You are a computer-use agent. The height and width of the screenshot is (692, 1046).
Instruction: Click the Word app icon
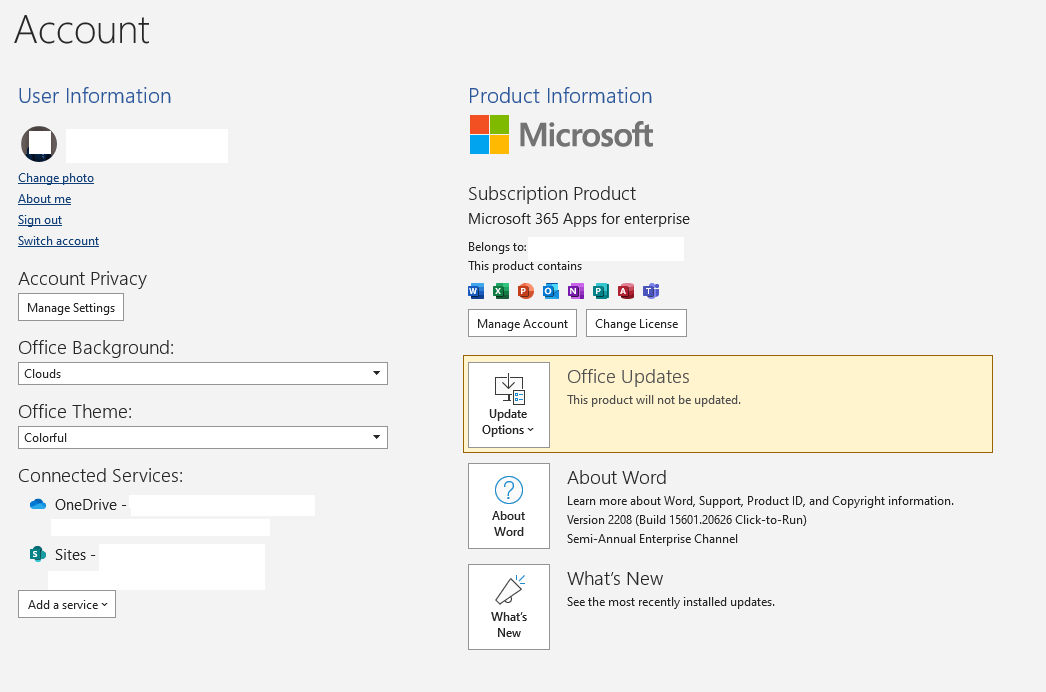[x=476, y=291]
